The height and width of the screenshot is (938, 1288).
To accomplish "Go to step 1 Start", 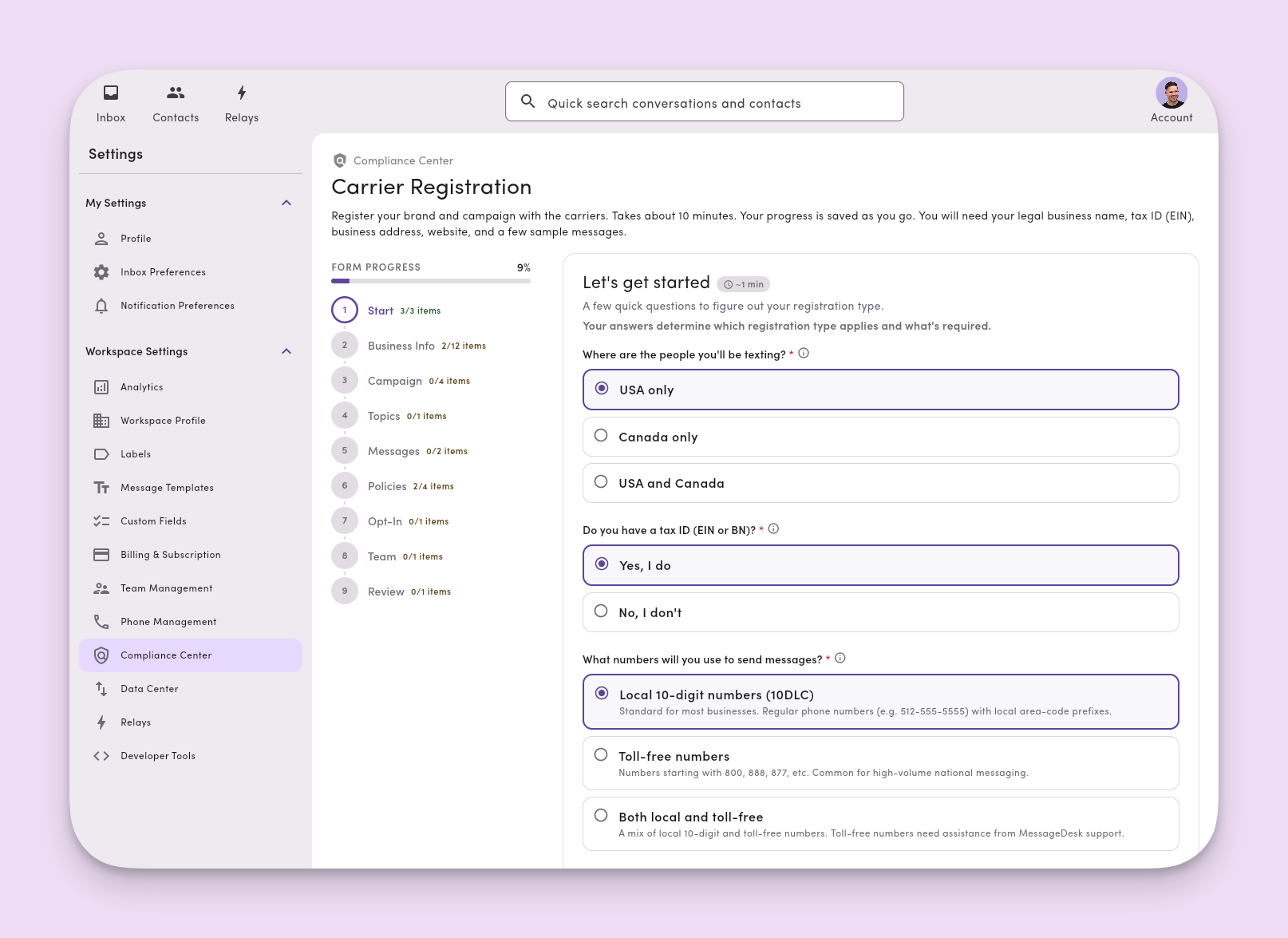I will (386, 311).
